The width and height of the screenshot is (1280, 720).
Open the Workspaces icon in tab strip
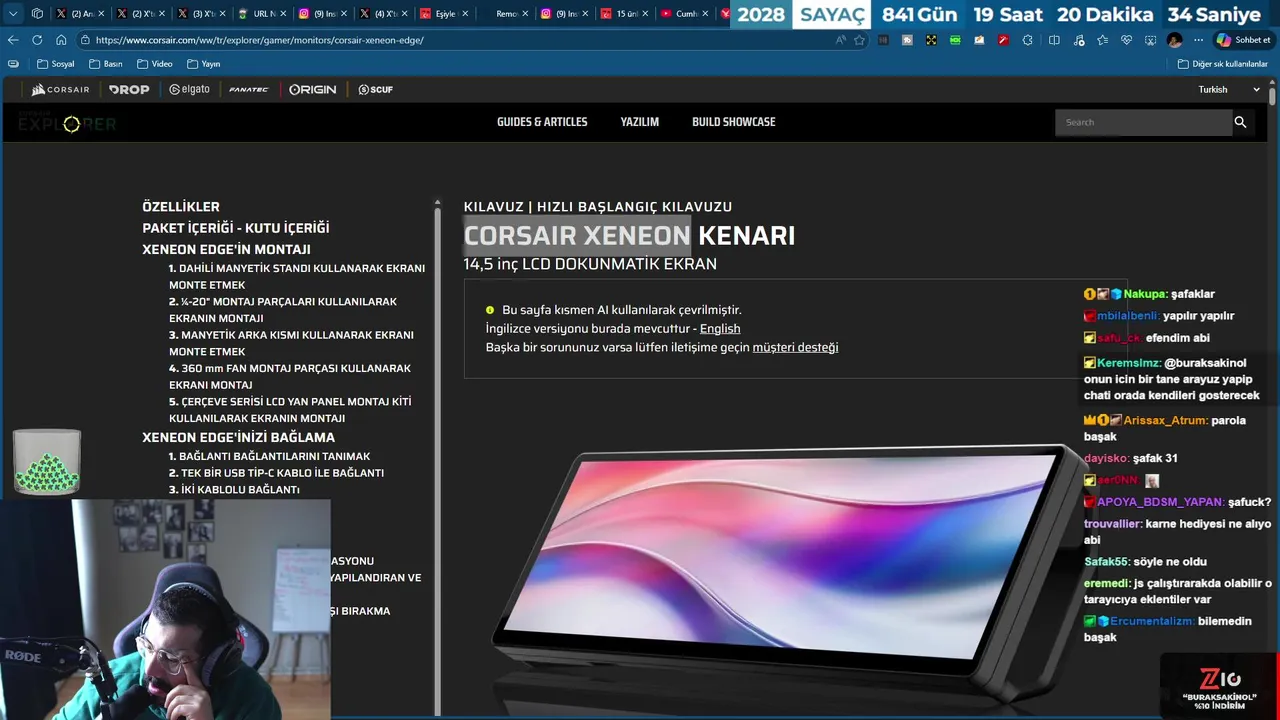pos(37,13)
